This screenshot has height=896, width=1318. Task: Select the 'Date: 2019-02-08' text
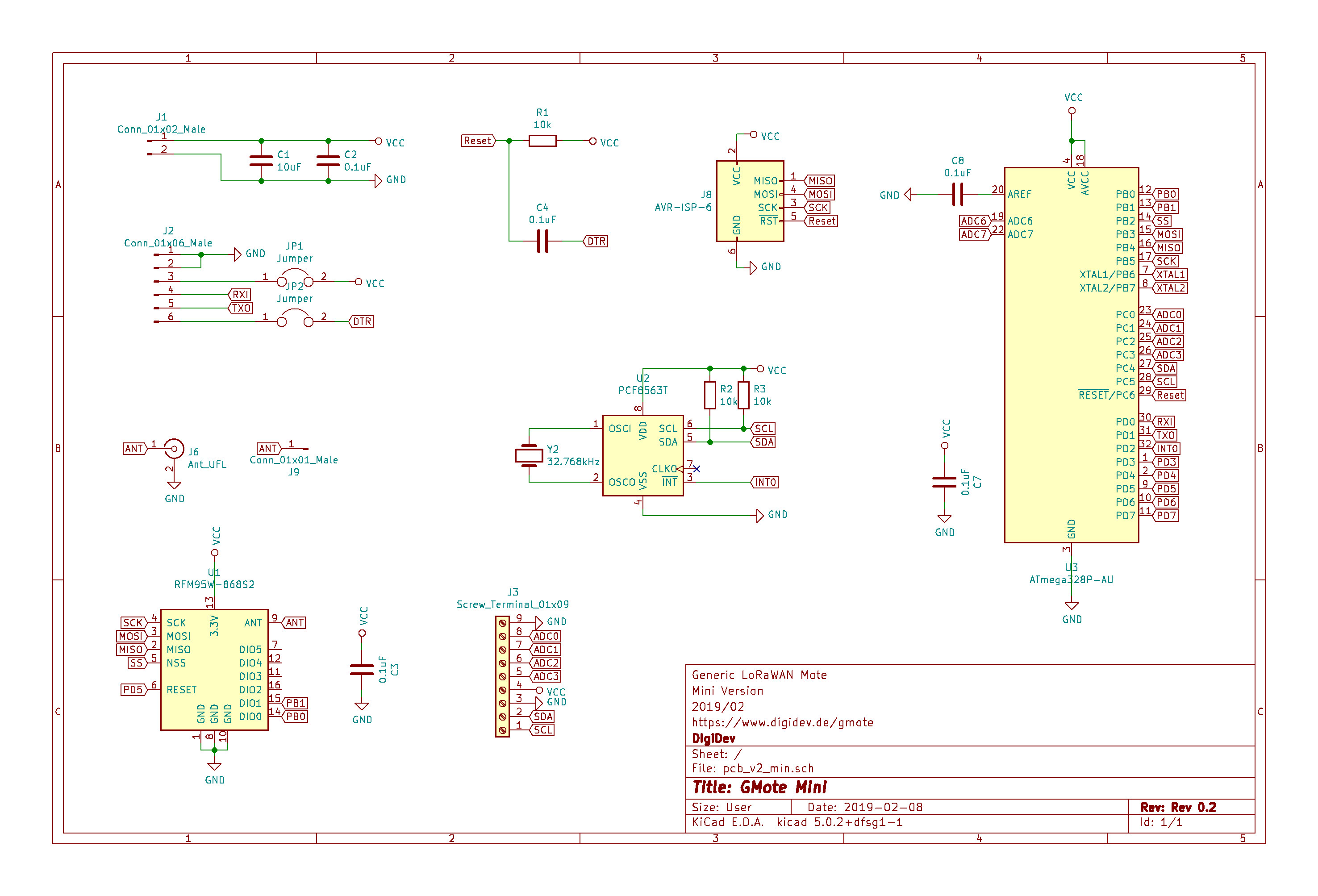[x=865, y=808]
